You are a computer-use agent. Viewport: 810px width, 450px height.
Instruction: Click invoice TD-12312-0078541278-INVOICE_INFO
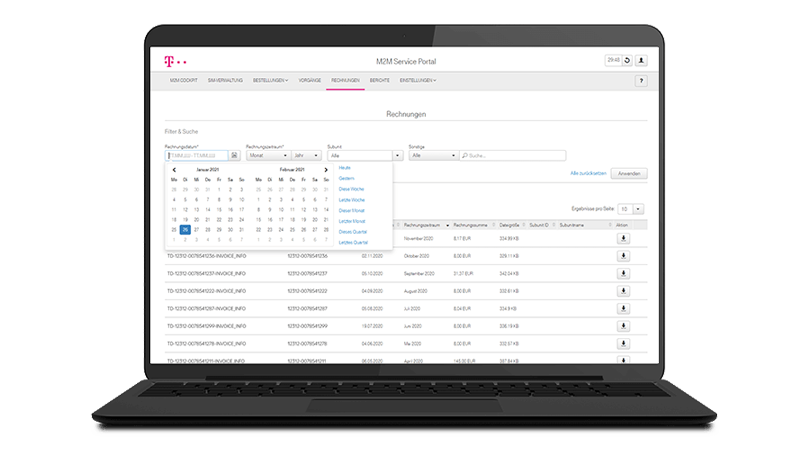point(206,344)
